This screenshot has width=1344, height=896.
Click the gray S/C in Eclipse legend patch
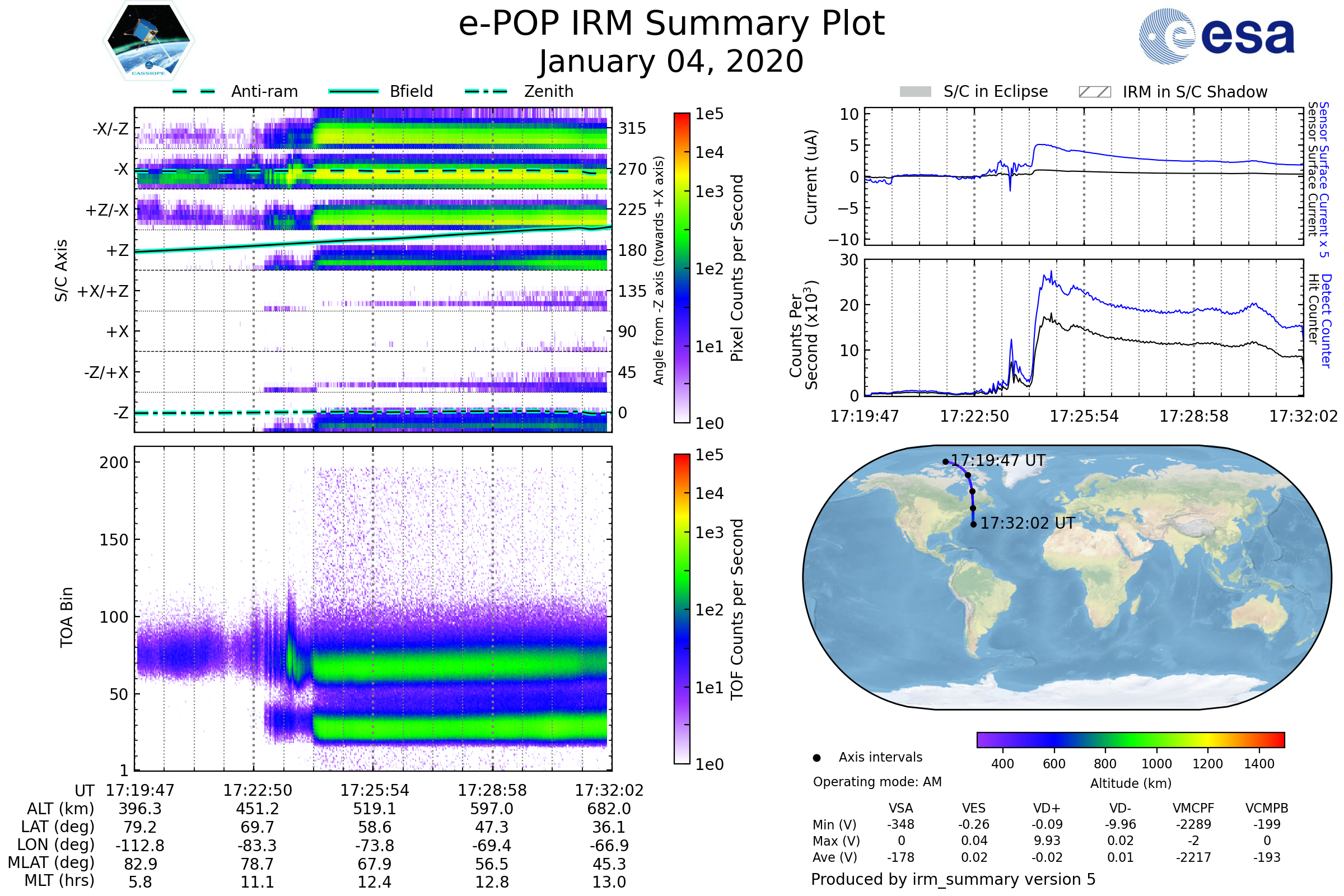click(x=915, y=91)
